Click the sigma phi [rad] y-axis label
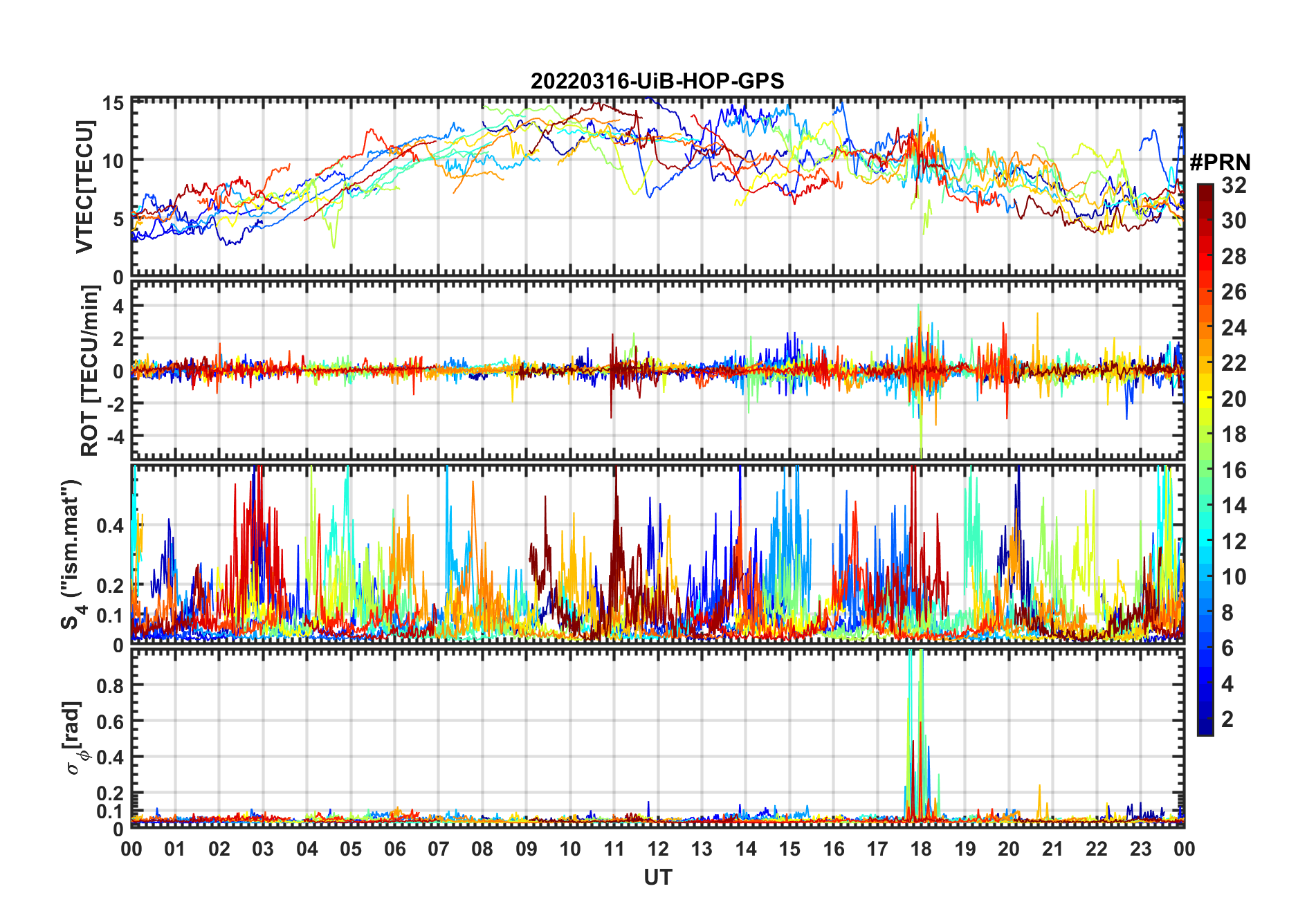The width and height of the screenshot is (1316, 920). [75, 737]
